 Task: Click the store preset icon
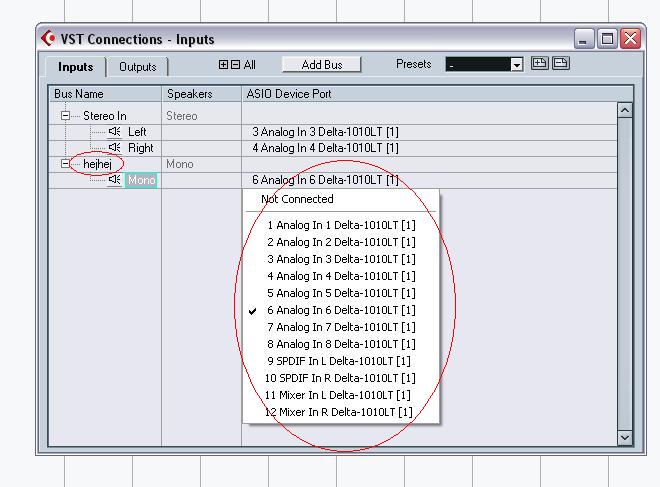point(540,64)
